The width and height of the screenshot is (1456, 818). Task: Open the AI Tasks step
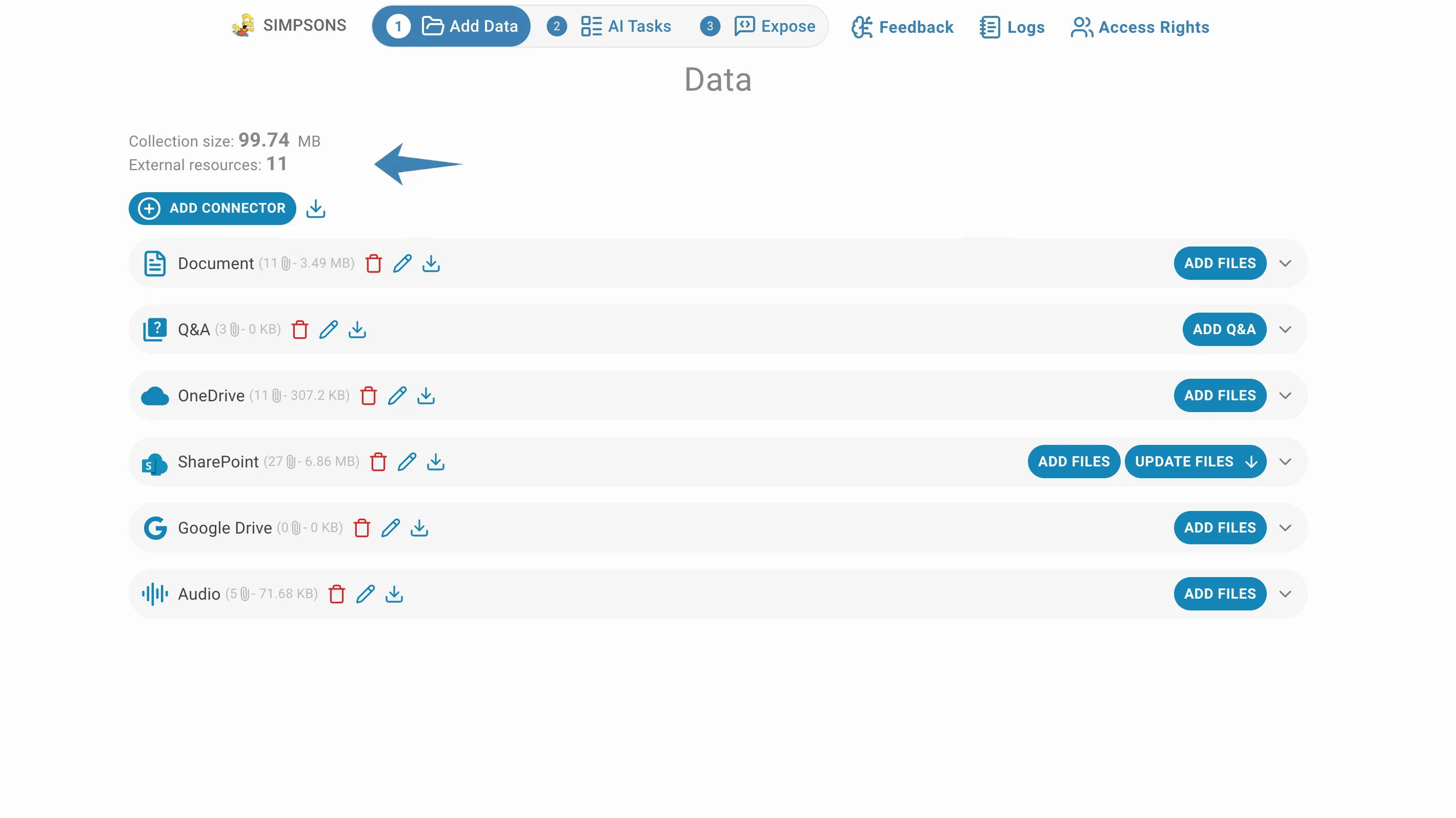pyautogui.click(x=609, y=26)
